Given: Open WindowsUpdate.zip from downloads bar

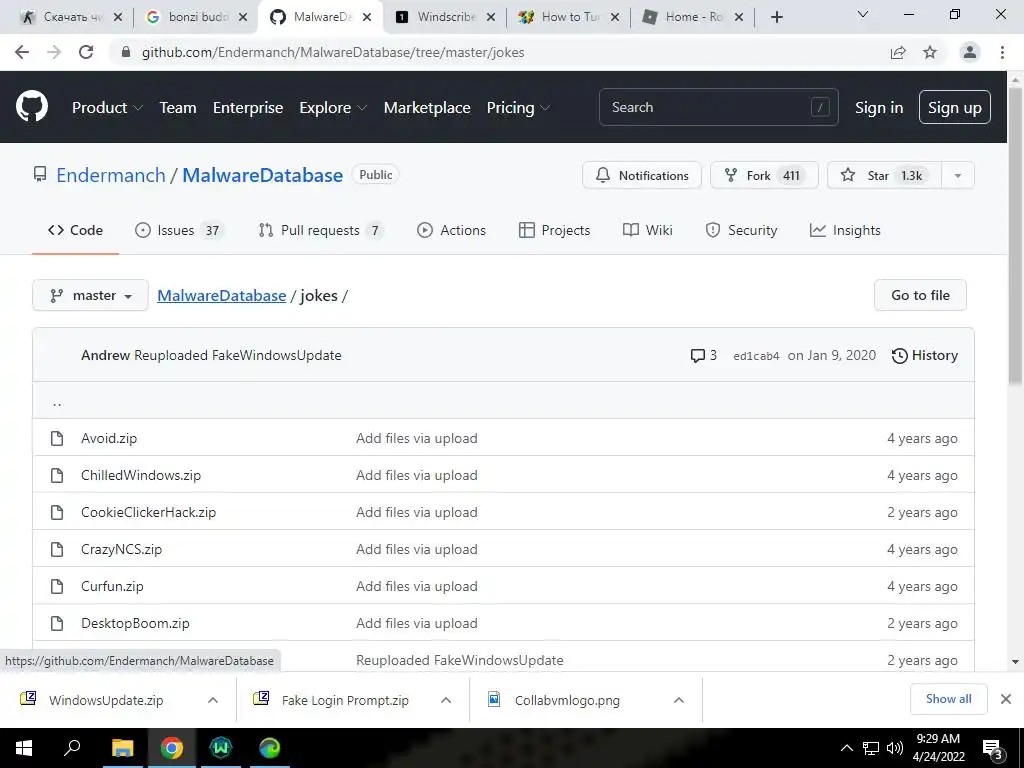Looking at the screenshot, I should 106,700.
